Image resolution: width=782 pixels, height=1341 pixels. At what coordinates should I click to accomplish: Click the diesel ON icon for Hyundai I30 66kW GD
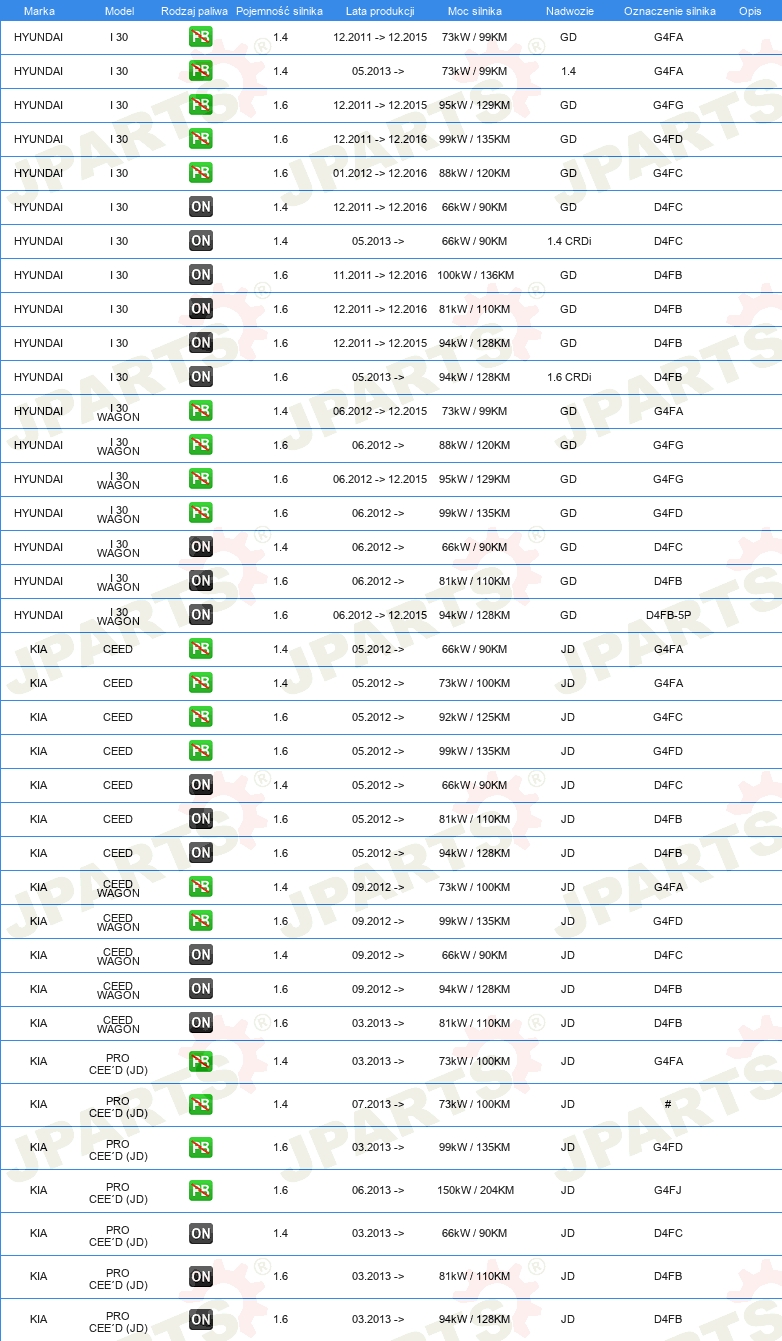coord(201,207)
